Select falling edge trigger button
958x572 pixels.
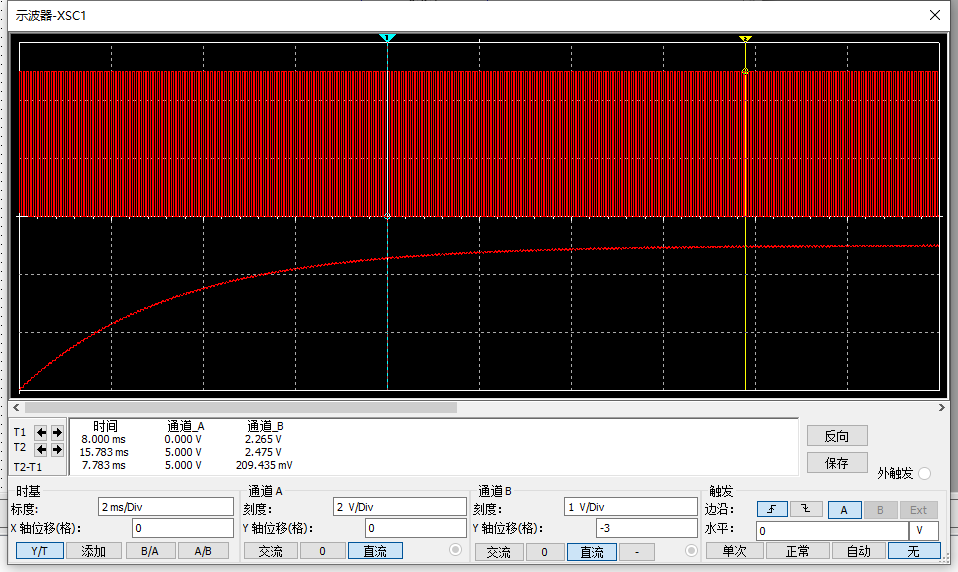point(806,509)
